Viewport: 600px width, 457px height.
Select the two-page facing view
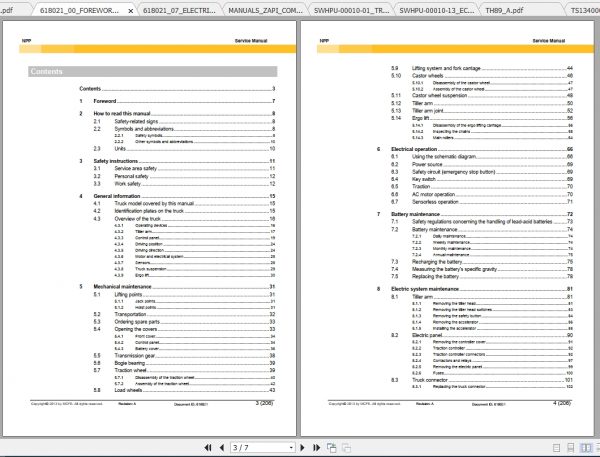pyautogui.click(x=585, y=447)
